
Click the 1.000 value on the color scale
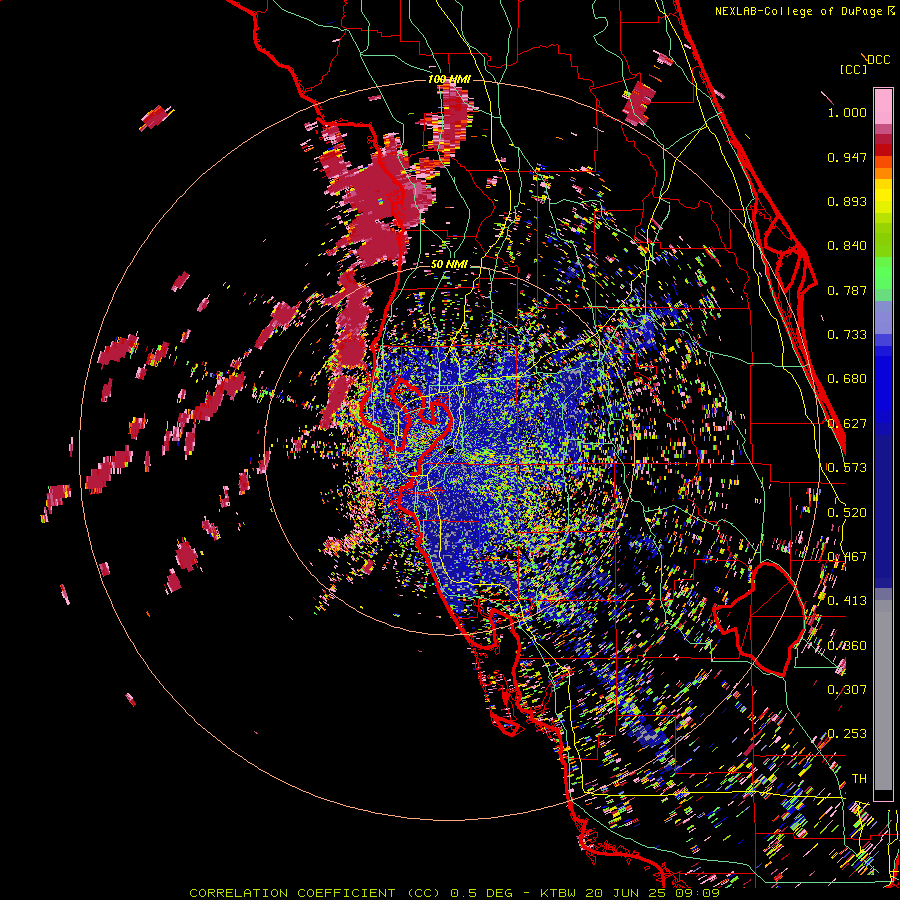tap(847, 112)
